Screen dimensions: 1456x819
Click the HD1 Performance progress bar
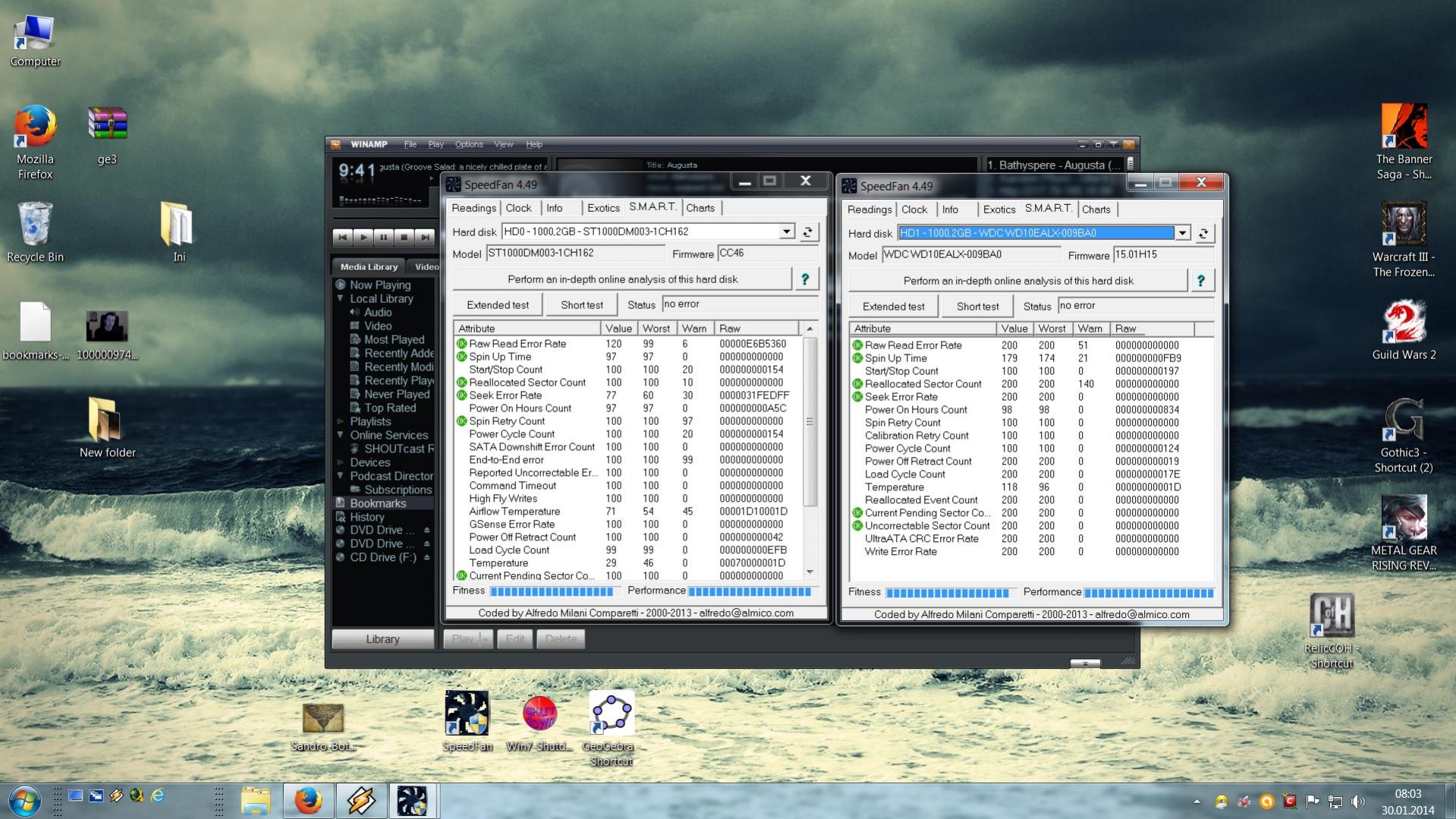coord(1149,593)
